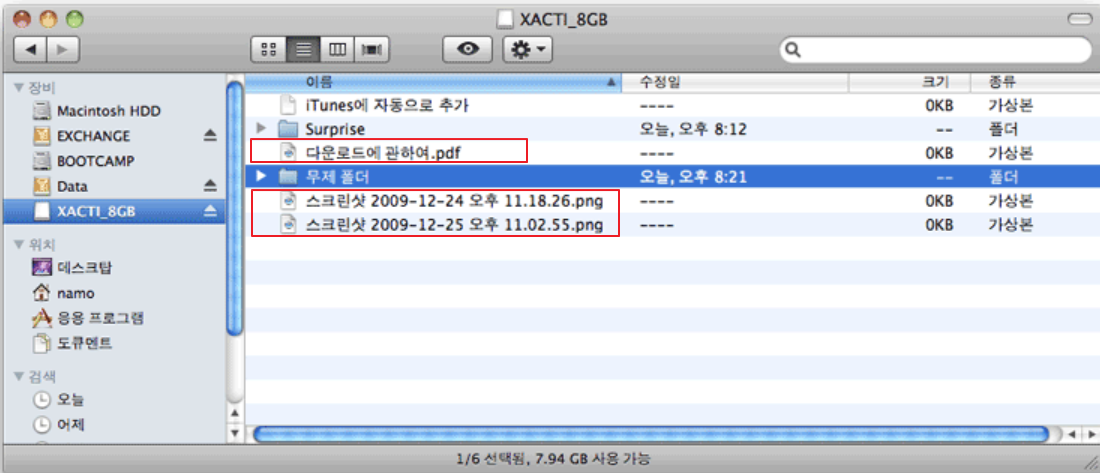Viewport: 1100px width, 473px height.
Task: Select iTunes에 자동으로 추가 file icon
Action: pos(288,106)
